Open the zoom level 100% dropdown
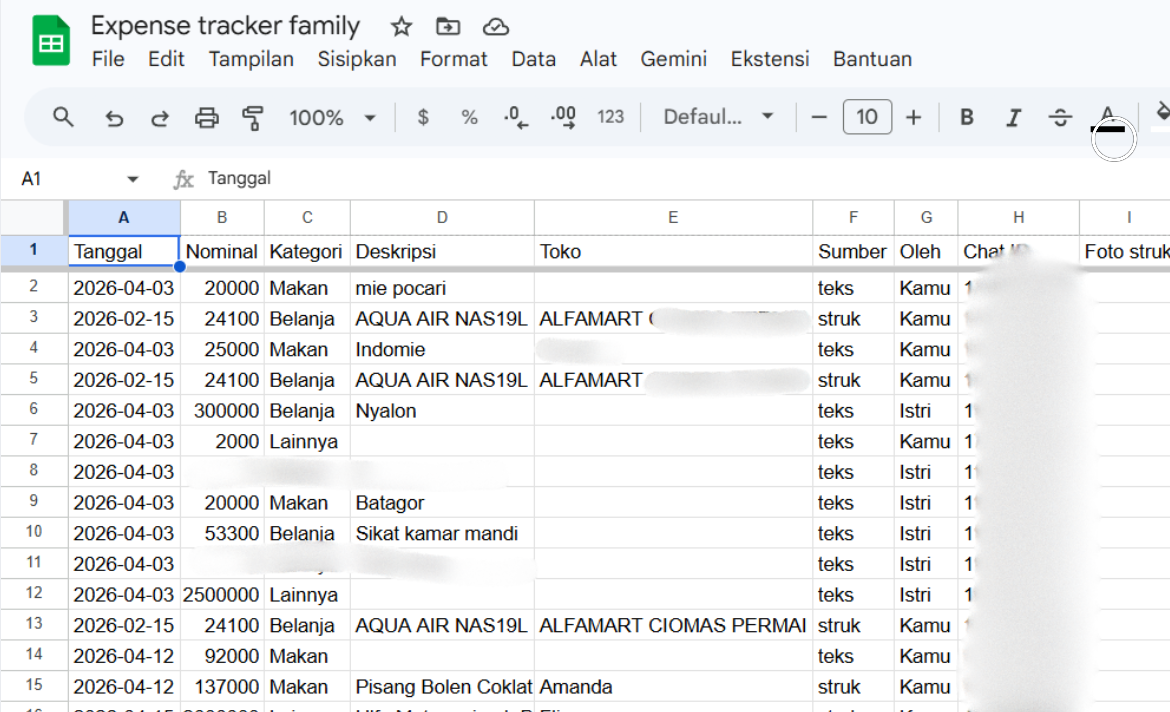The image size is (1170, 712). (332, 118)
